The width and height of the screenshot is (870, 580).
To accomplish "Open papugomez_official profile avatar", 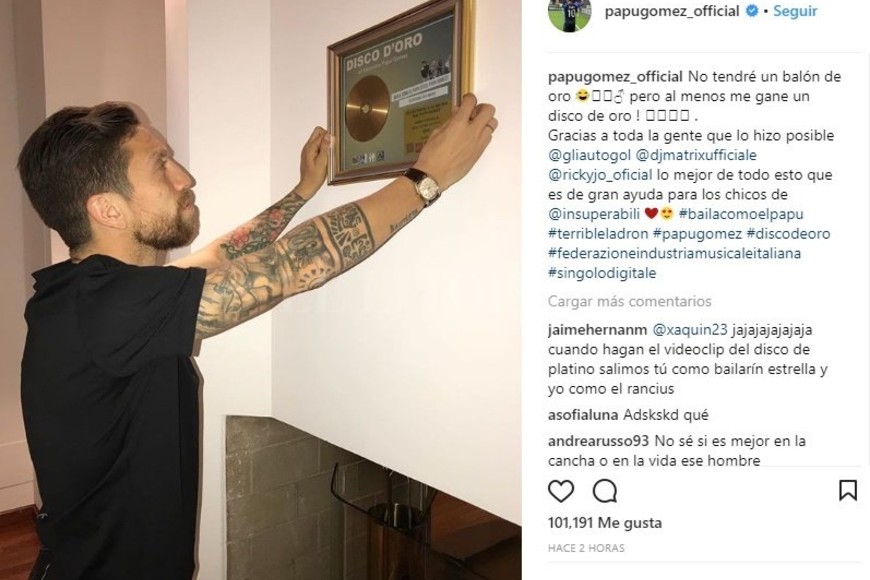I will pyautogui.click(x=570, y=13).
